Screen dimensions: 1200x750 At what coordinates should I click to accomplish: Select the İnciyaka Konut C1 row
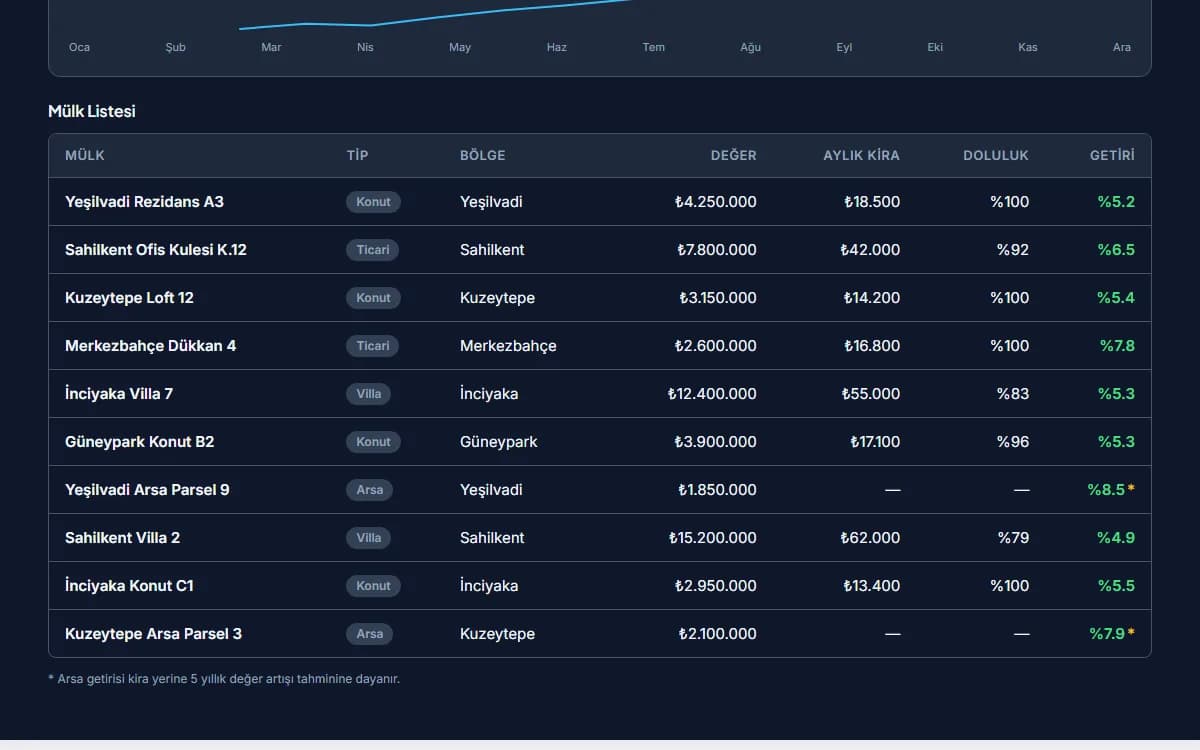pyautogui.click(x=600, y=586)
